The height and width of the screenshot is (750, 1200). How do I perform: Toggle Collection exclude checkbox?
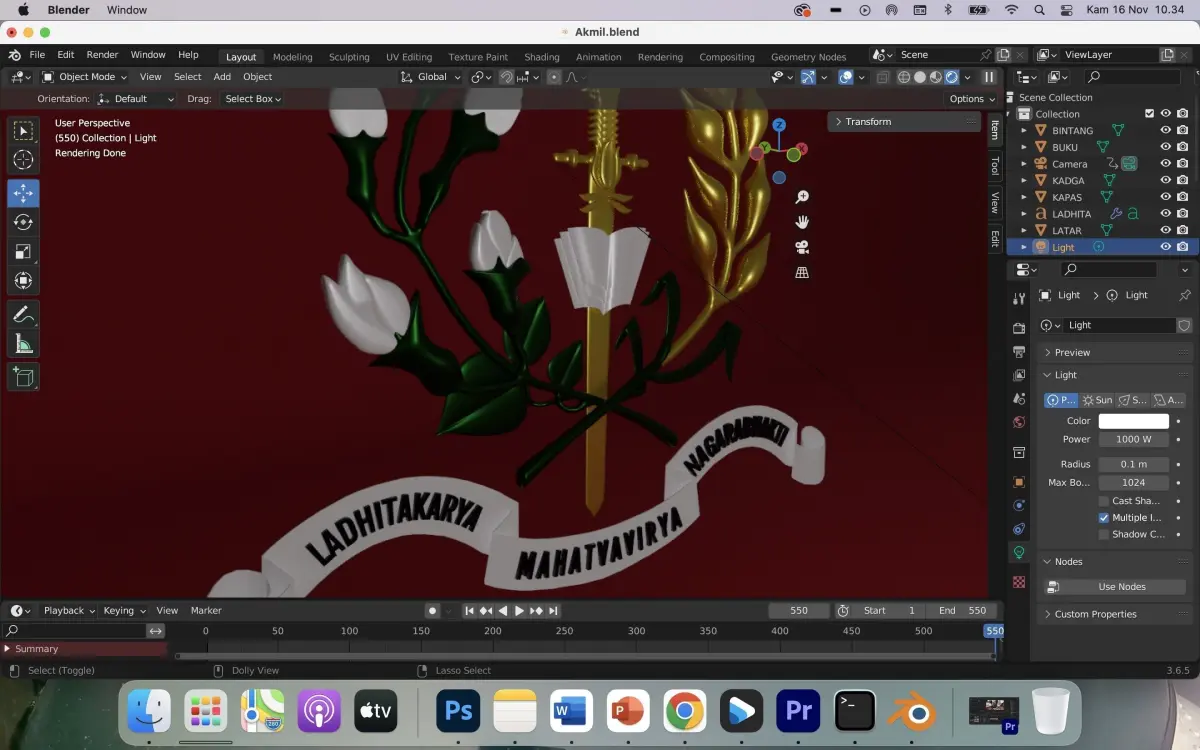pyautogui.click(x=1149, y=114)
